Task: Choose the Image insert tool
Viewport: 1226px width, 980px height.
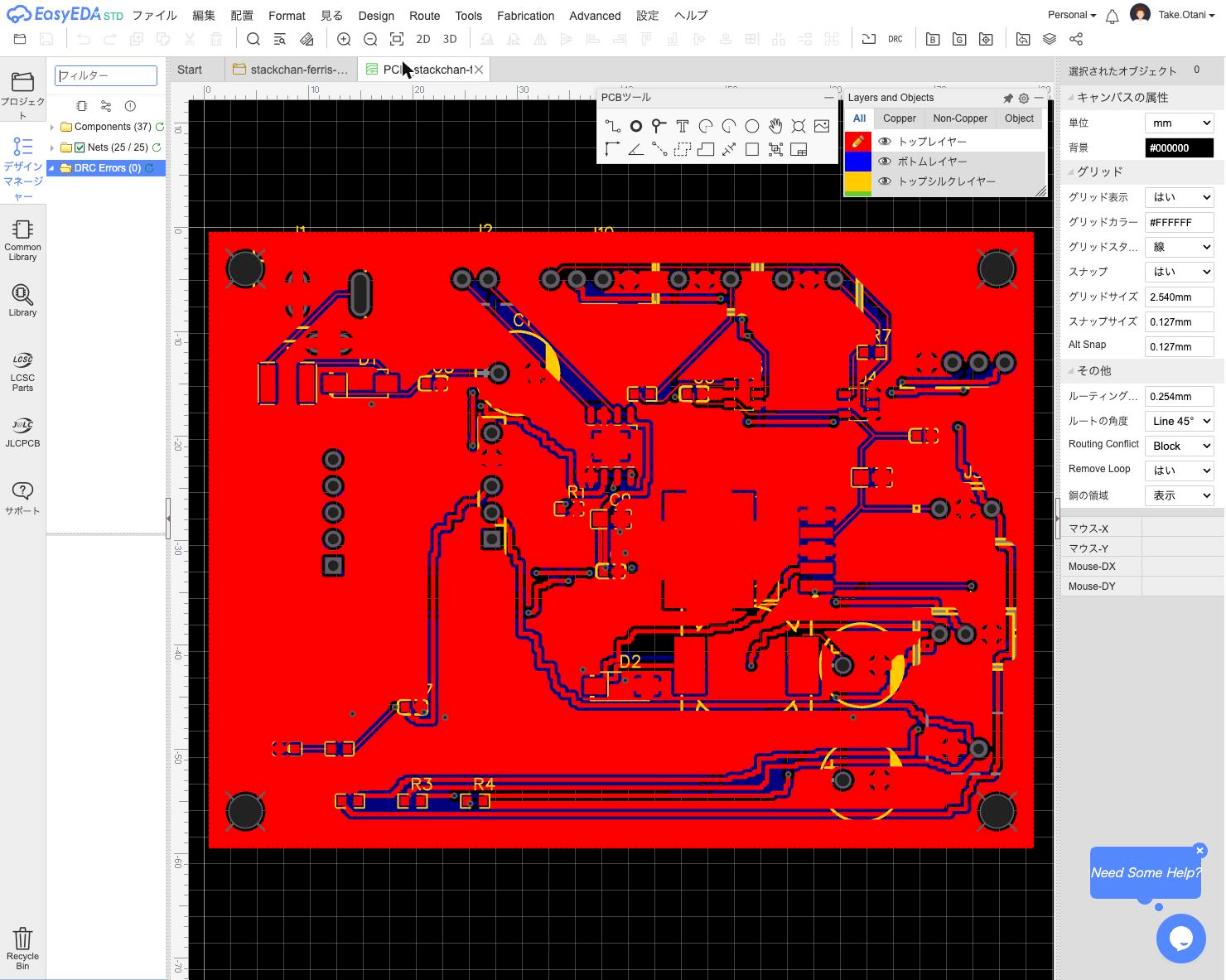Action: coord(821,126)
